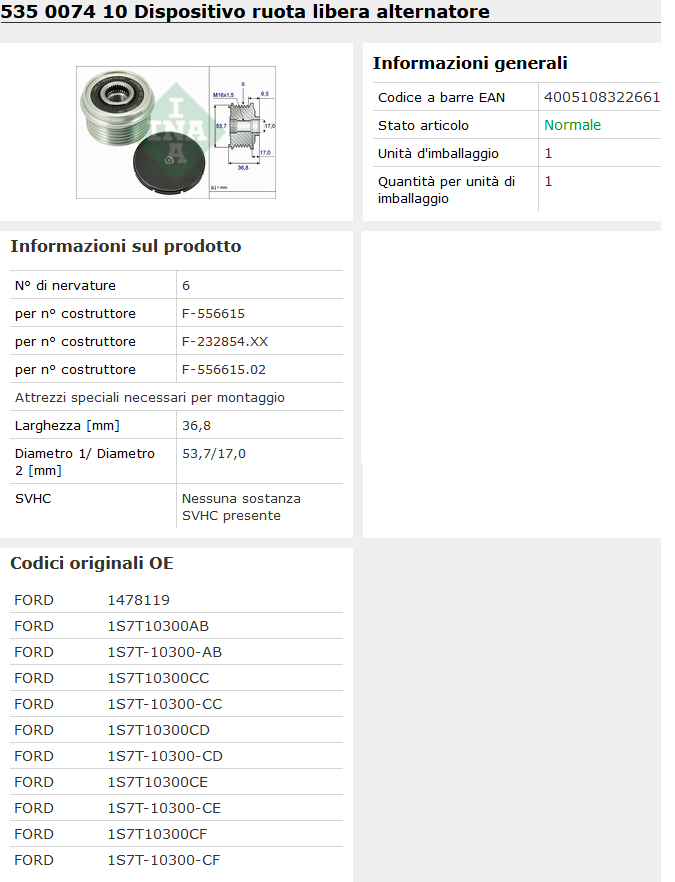Select the N° di nervature label
Image resolution: width=675 pixels, height=882 pixels.
(65, 285)
